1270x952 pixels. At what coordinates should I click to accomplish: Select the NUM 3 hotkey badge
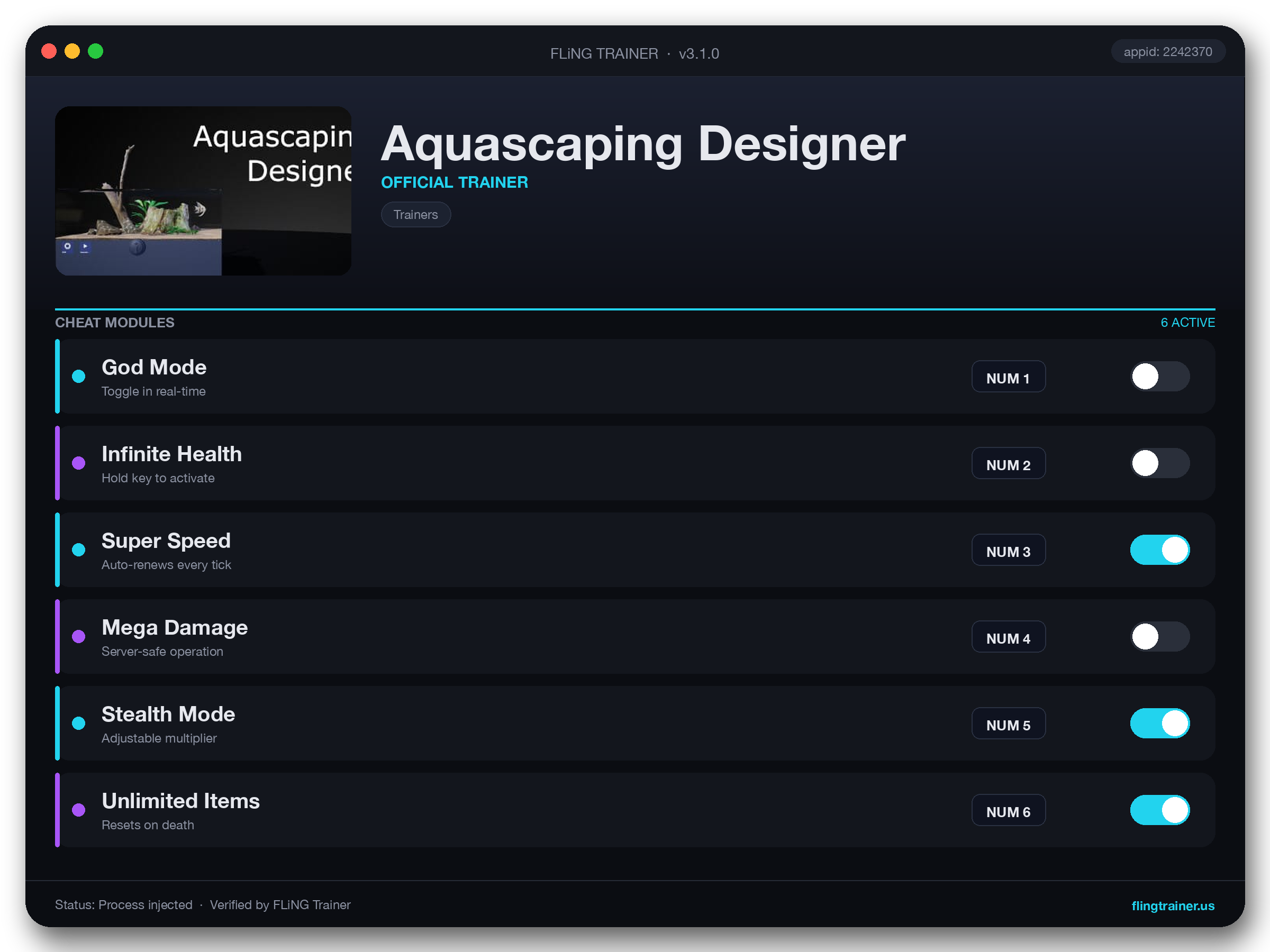coord(1008,551)
